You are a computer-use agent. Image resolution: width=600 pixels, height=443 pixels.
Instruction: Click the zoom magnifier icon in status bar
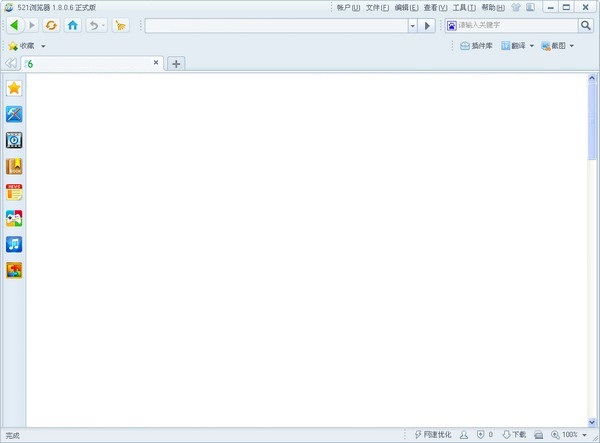pyautogui.click(x=555, y=435)
